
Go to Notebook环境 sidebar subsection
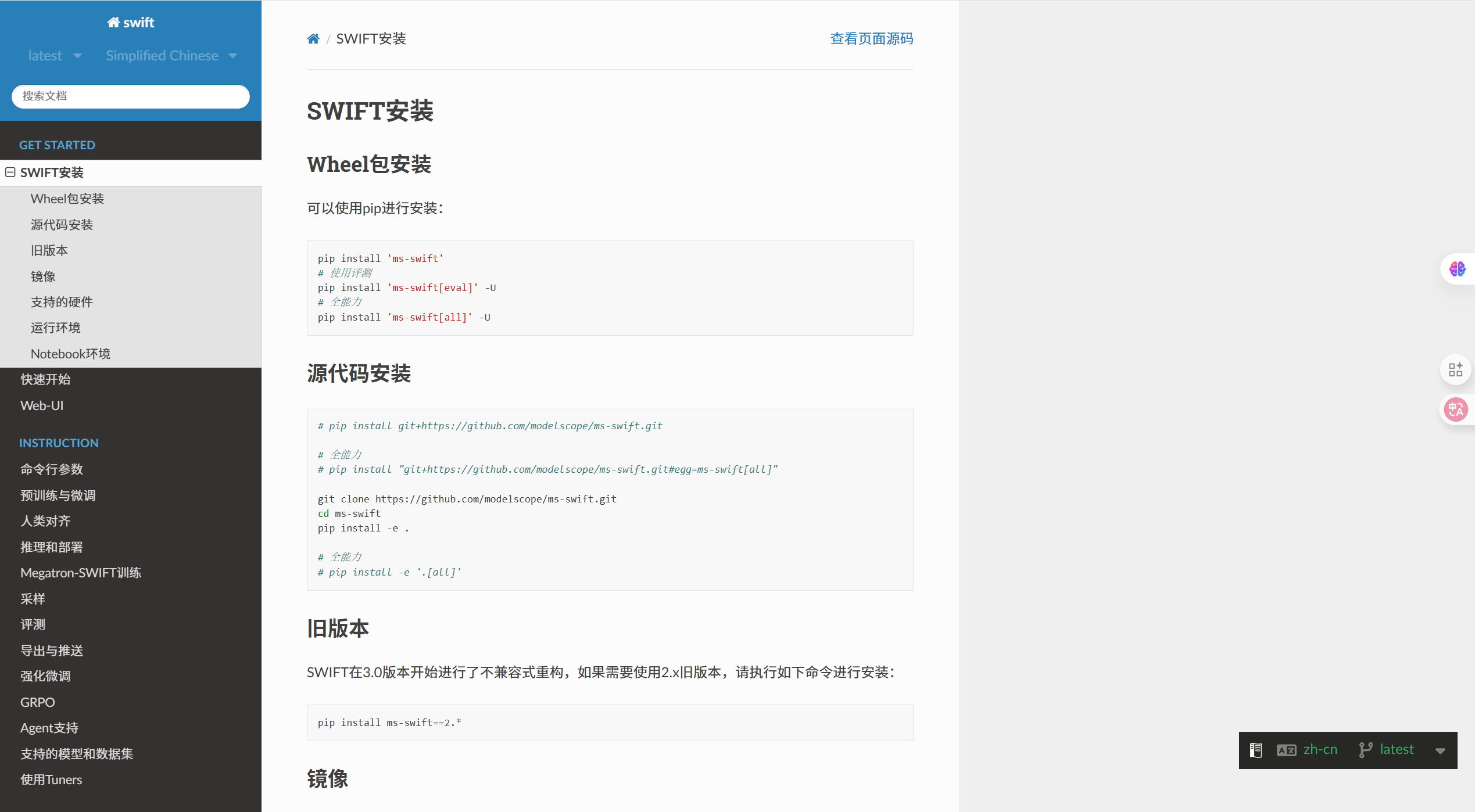pos(70,354)
